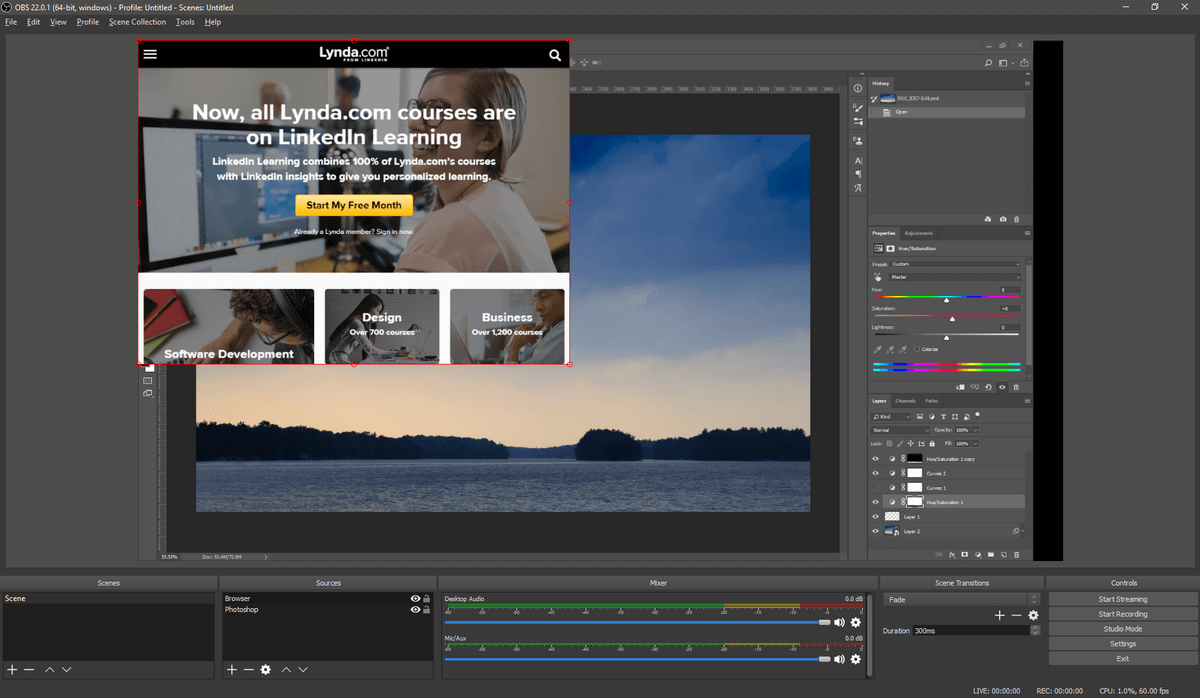The width and height of the screenshot is (1200, 698).
Task: Click Start Recording button
Action: pos(1123,614)
